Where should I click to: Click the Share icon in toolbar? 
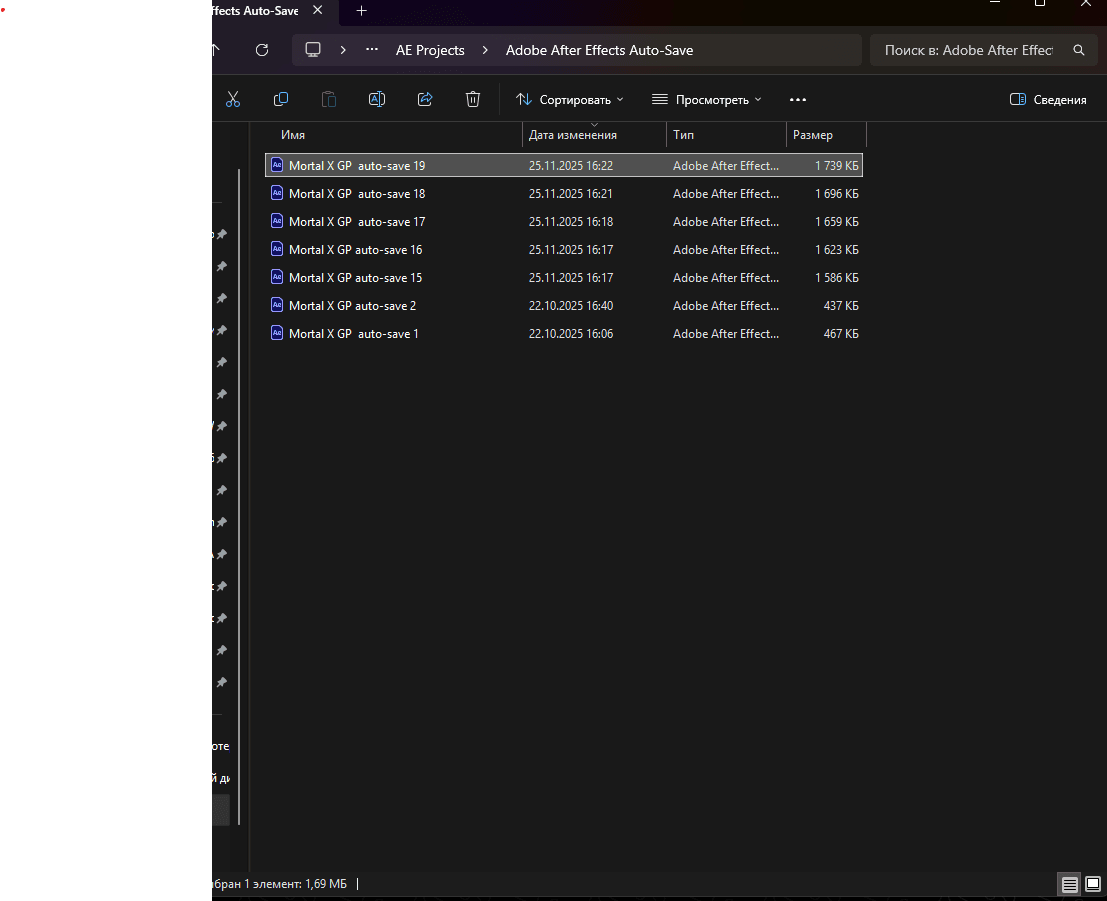(425, 99)
